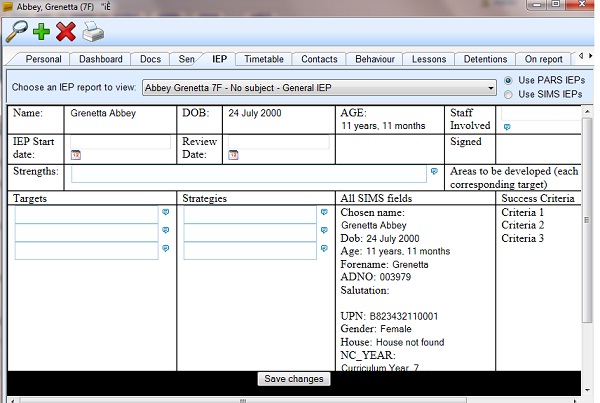Click the 'Success Criteria' column header
The height and width of the screenshot is (403, 600).
click(538, 198)
